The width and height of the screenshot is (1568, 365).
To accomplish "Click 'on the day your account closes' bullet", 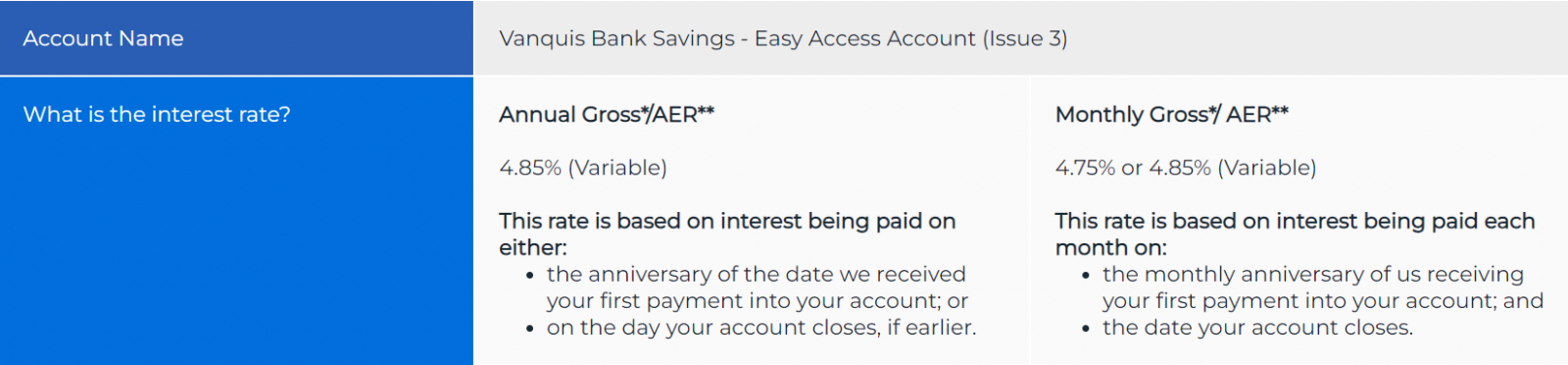I will click(761, 328).
